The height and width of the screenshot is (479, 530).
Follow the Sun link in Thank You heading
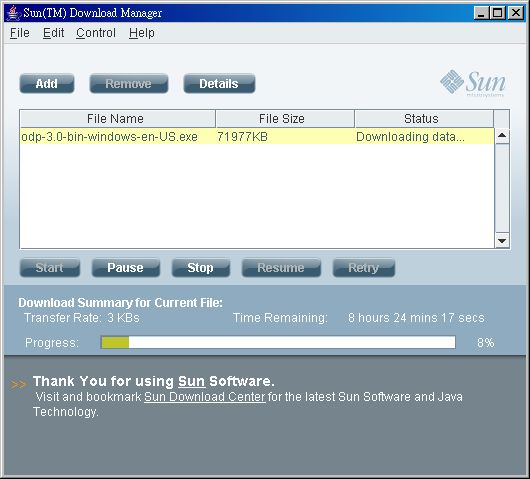pyautogui.click(x=192, y=381)
